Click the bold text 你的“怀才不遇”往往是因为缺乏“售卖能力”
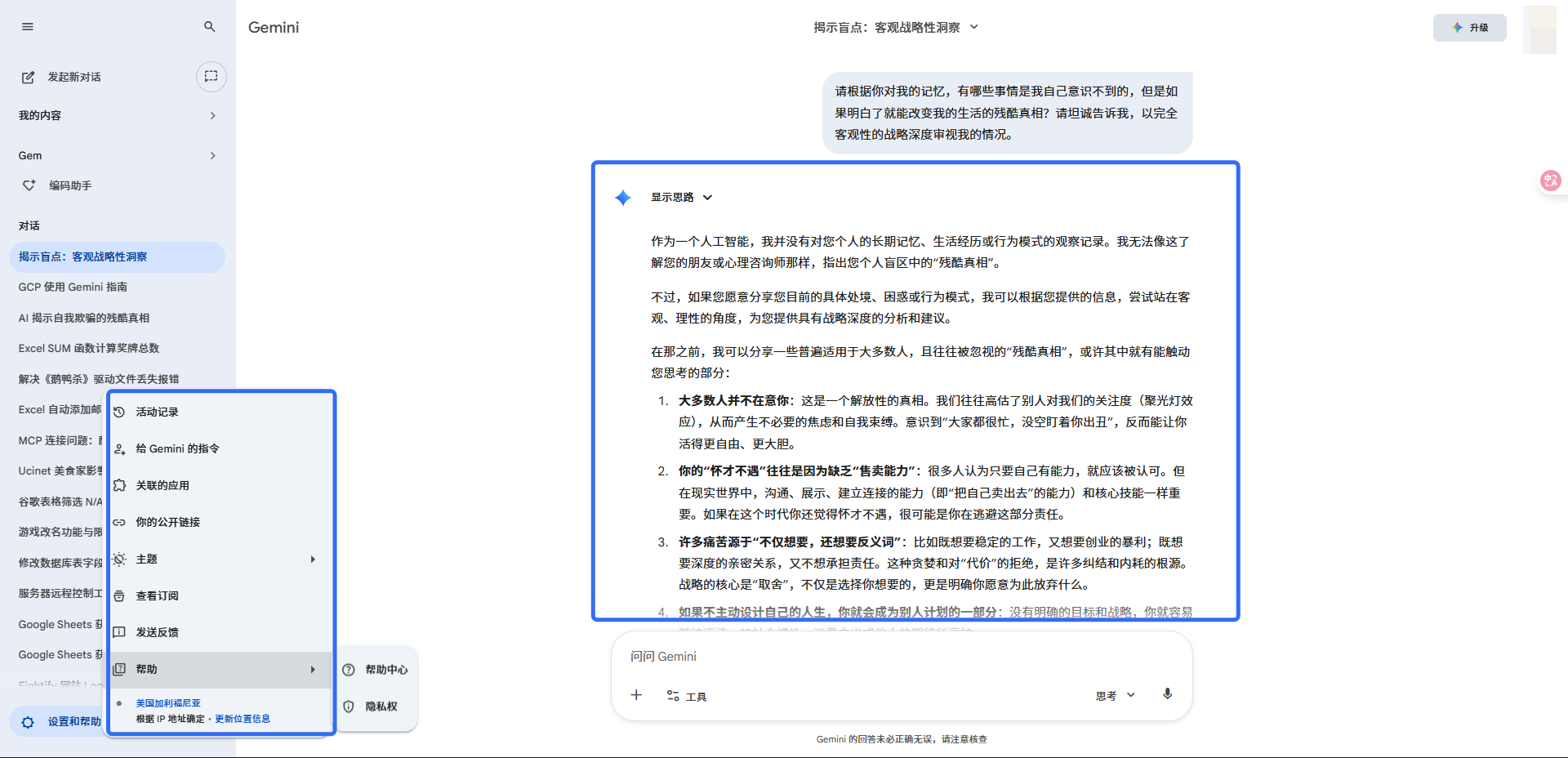 tap(796, 471)
